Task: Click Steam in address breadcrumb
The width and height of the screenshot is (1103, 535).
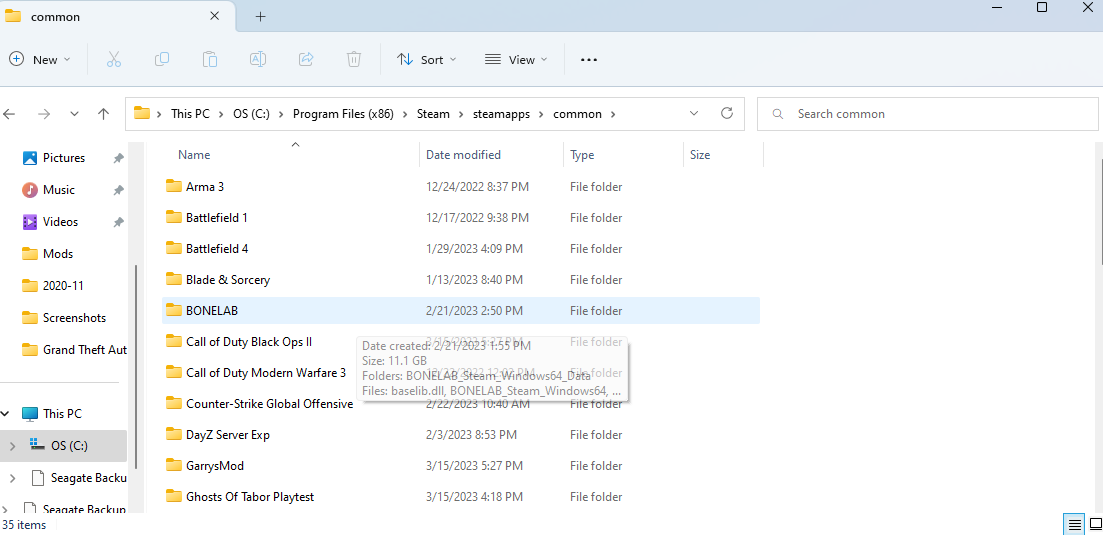Action: pos(433,114)
